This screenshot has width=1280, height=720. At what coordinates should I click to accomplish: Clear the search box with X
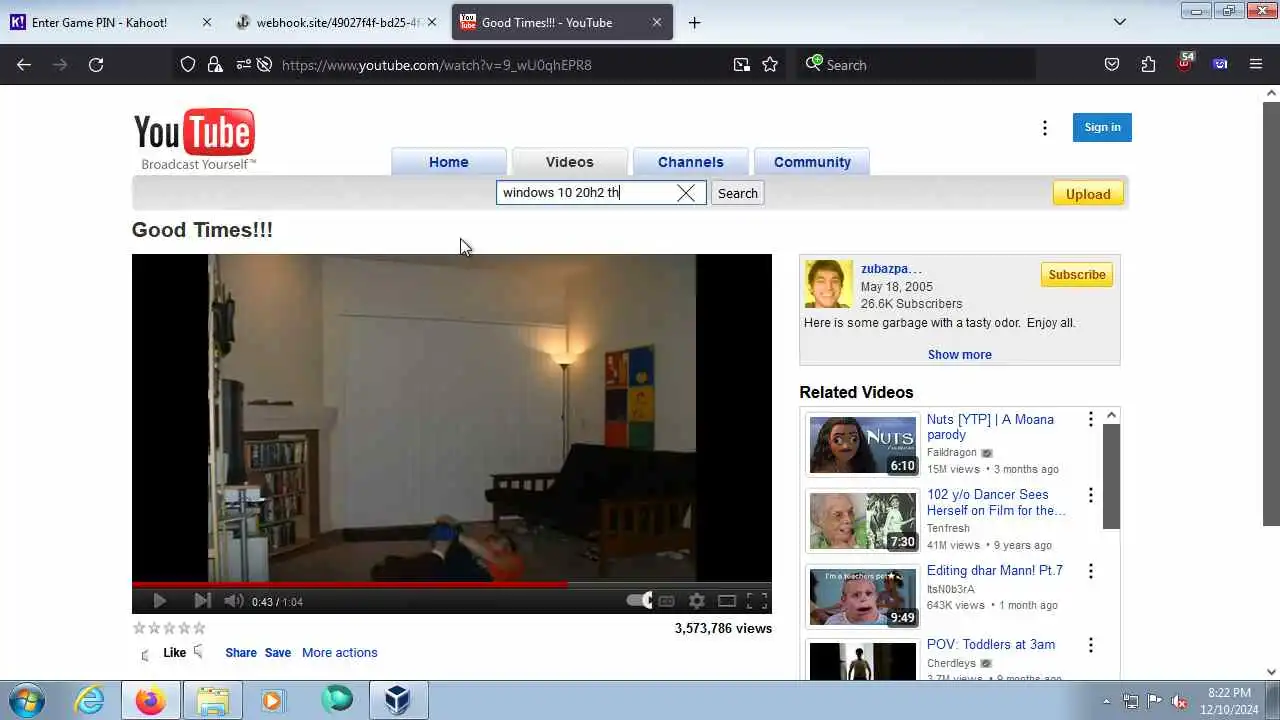686,193
